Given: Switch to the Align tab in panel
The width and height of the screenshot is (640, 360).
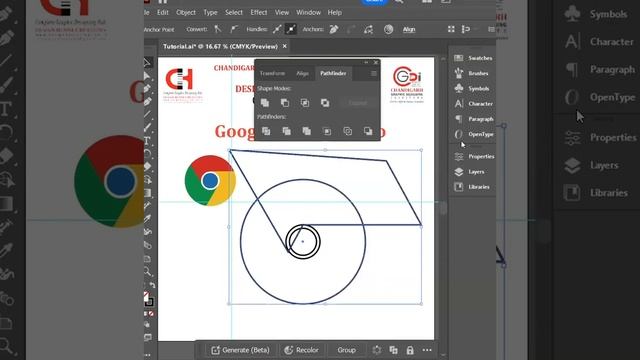Looking at the screenshot, I should [x=302, y=73].
